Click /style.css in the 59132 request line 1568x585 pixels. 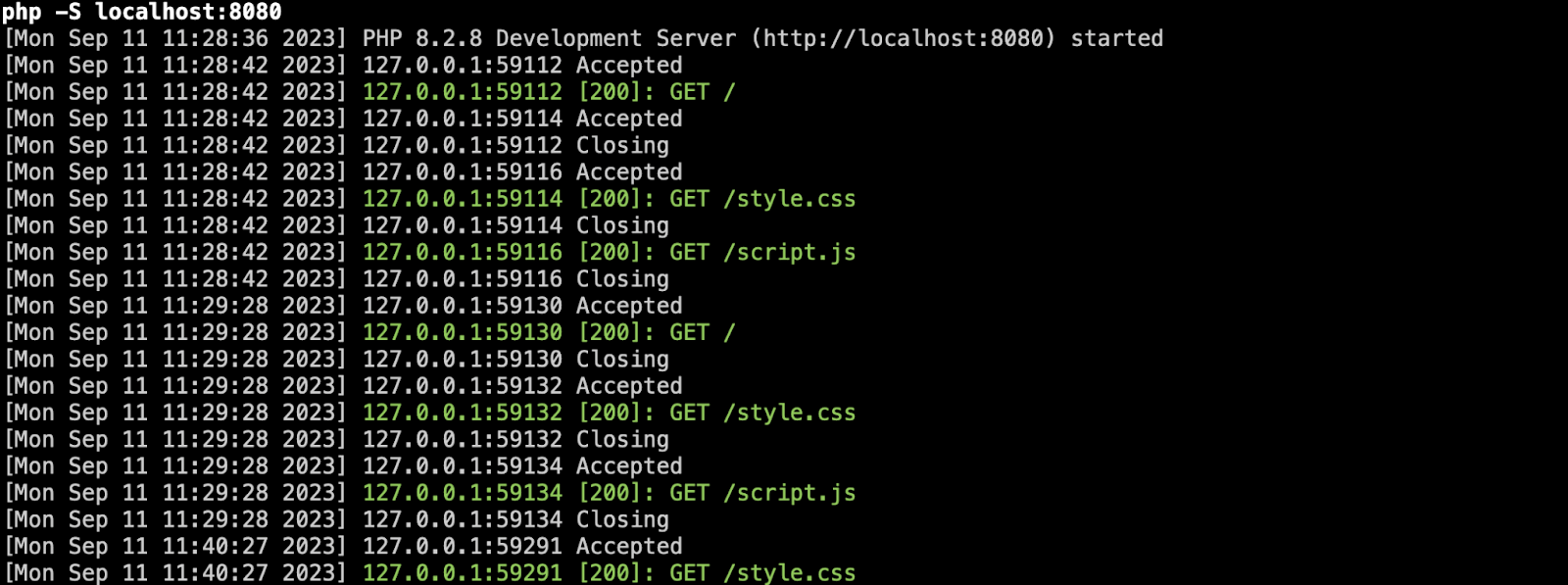click(x=789, y=414)
